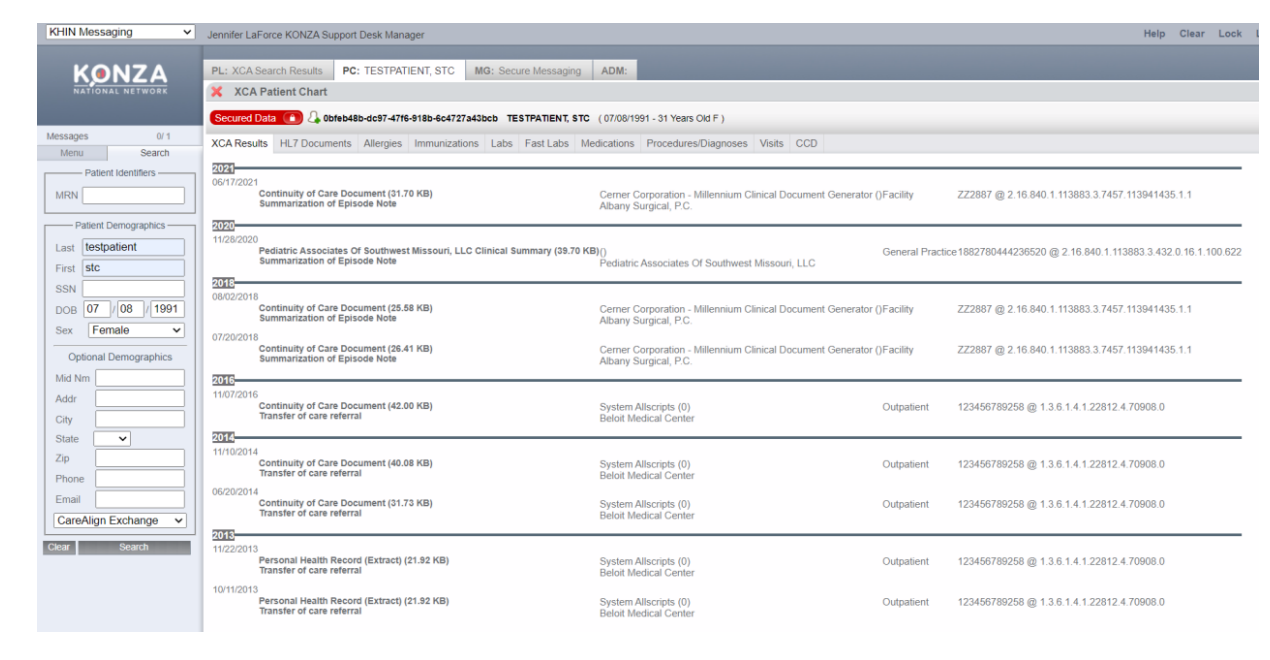Click the City input field
The height and width of the screenshot is (660, 1270).
click(x=140, y=420)
